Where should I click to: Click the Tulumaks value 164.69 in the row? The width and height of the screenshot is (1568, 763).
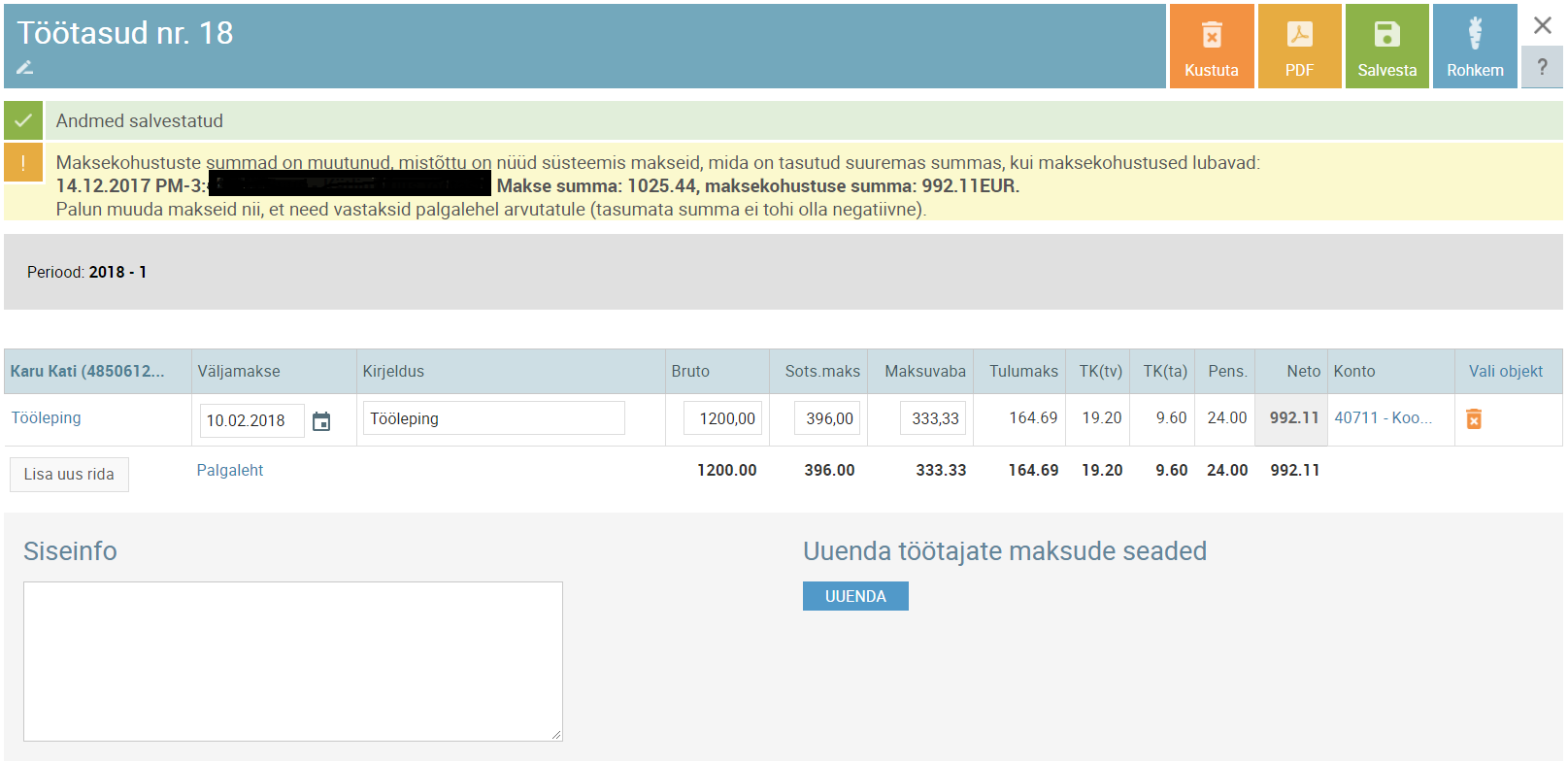1033,417
